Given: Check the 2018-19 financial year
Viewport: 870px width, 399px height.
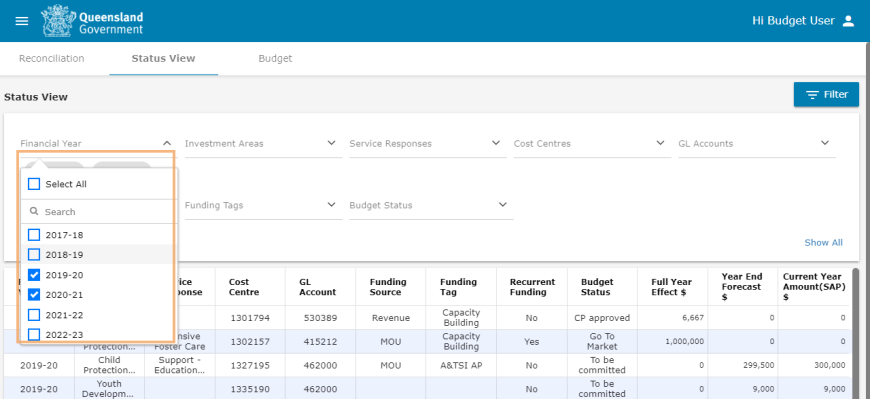Looking at the screenshot, I should [34, 255].
